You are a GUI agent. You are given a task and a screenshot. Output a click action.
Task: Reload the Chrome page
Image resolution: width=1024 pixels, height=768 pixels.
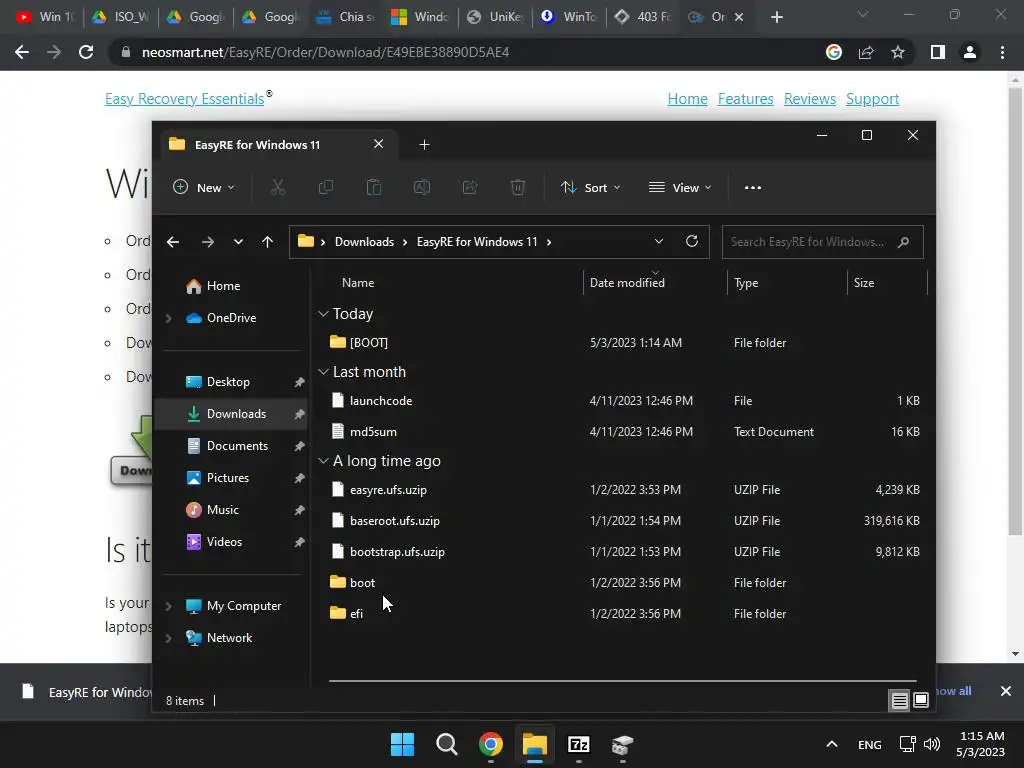click(86, 52)
